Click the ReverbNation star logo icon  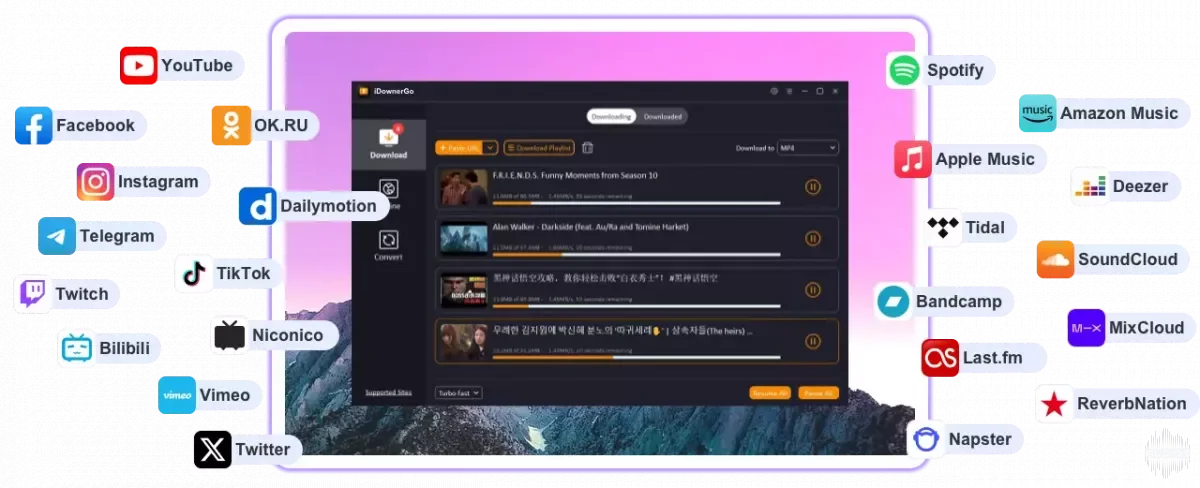click(x=1054, y=404)
